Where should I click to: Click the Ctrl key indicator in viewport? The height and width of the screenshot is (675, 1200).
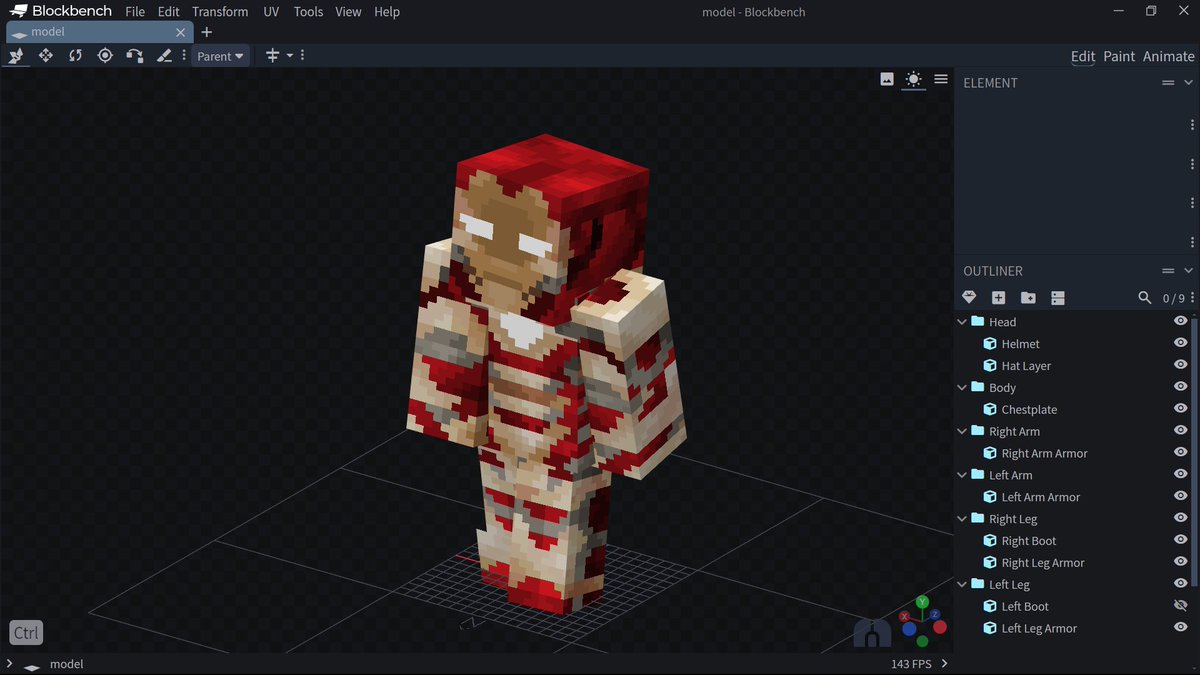[x=26, y=633]
